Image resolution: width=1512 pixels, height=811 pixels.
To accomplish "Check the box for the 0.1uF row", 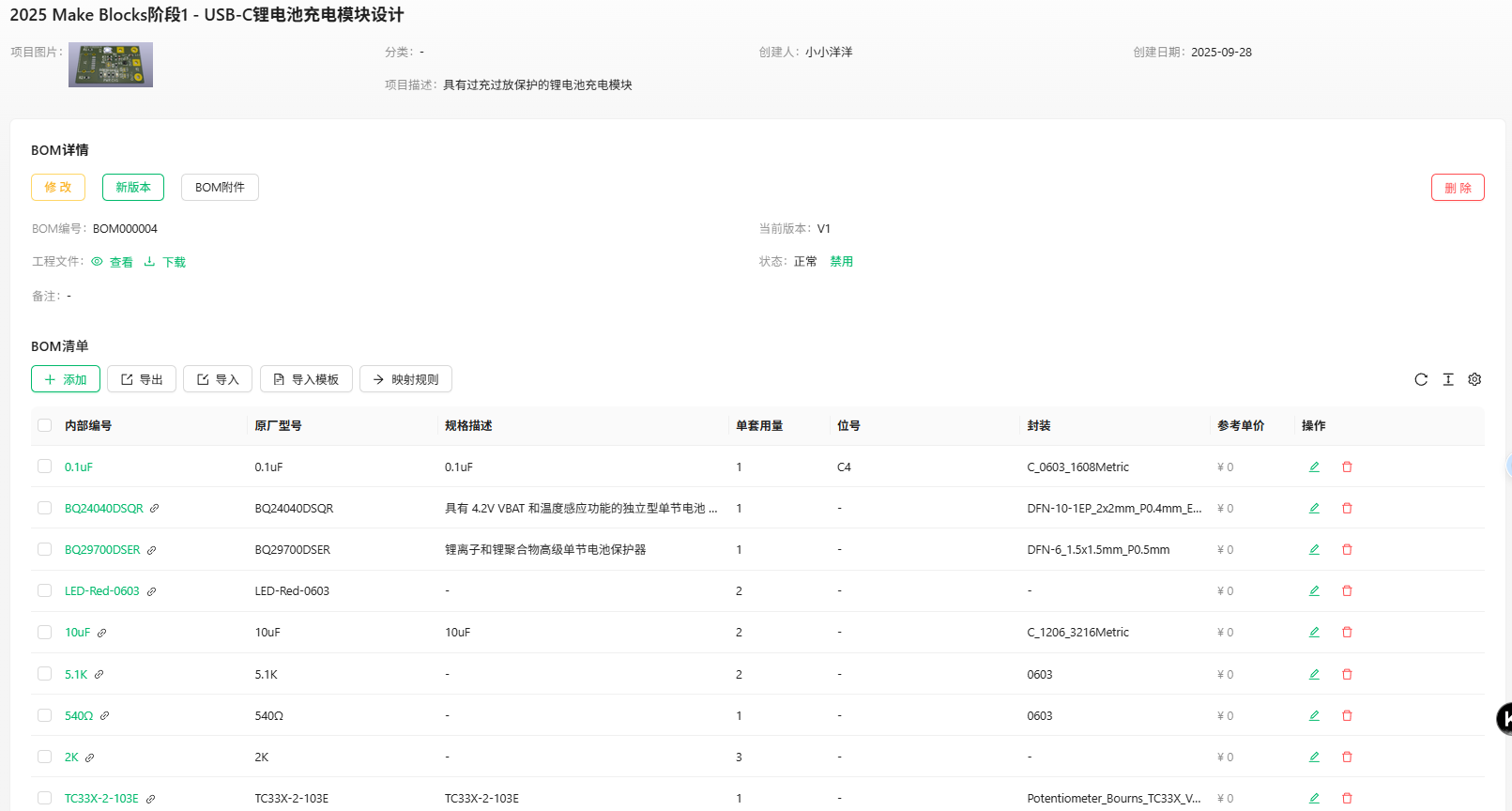I will pyautogui.click(x=44, y=467).
